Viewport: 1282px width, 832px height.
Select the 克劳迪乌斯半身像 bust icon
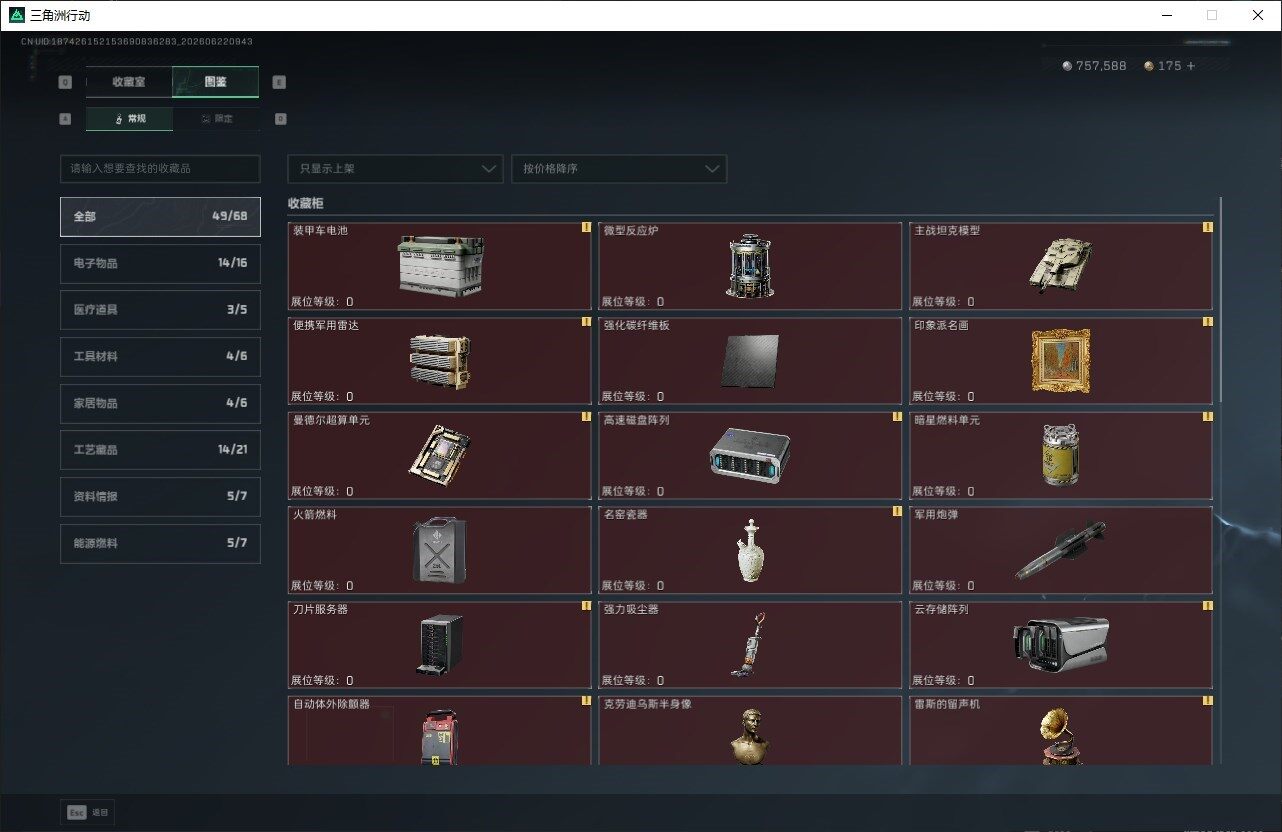[750, 737]
